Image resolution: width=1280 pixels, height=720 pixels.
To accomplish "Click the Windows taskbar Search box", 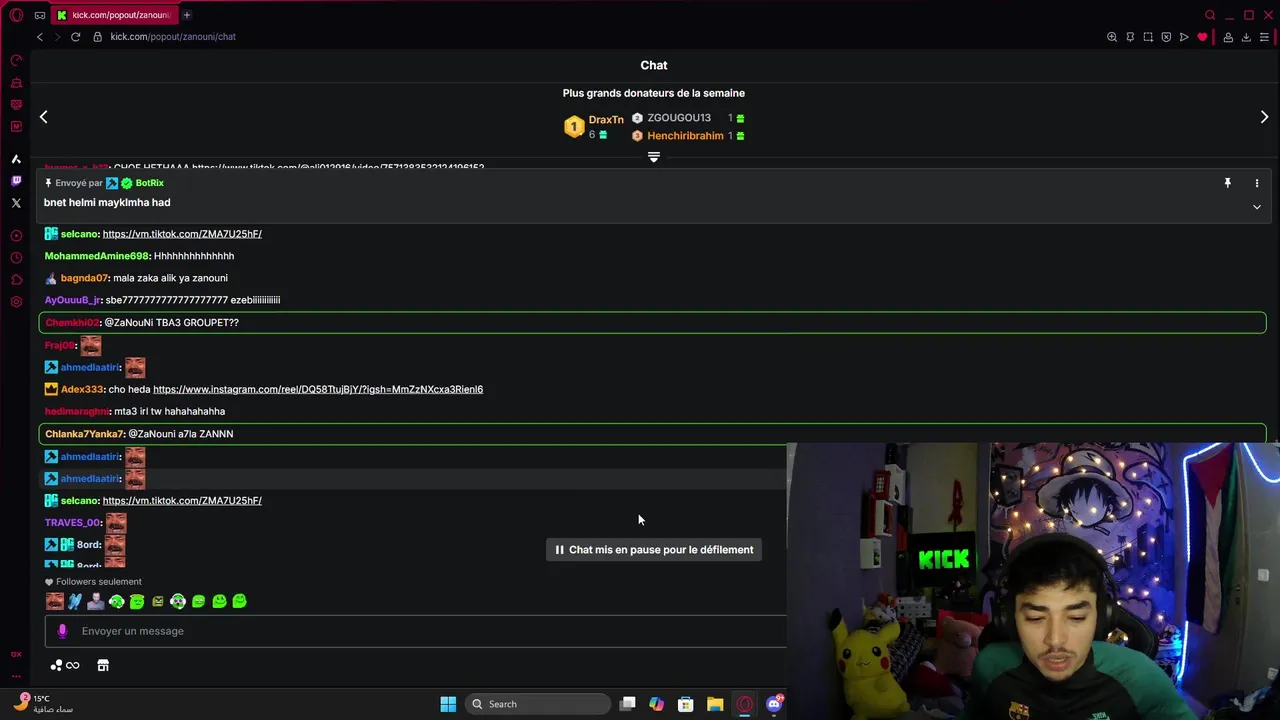I will [538, 704].
